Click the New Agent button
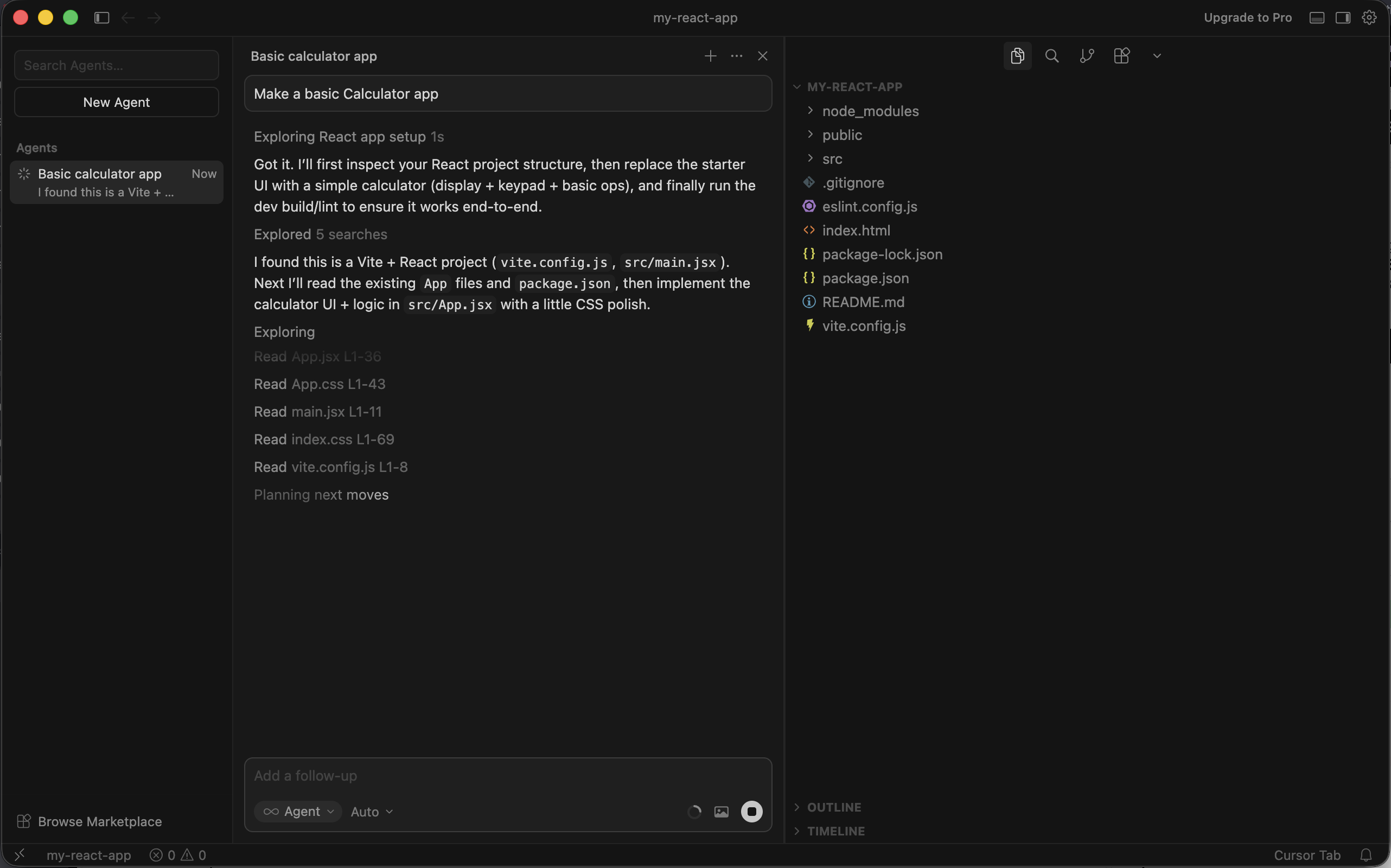The width and height of the screenshot is (1391, 868). coord(116,102)
